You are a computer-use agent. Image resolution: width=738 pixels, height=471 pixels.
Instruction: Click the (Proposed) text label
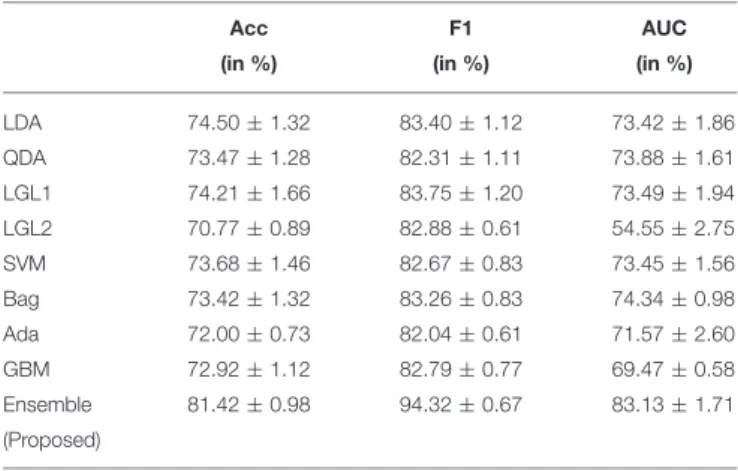click(x=52, y=440)
